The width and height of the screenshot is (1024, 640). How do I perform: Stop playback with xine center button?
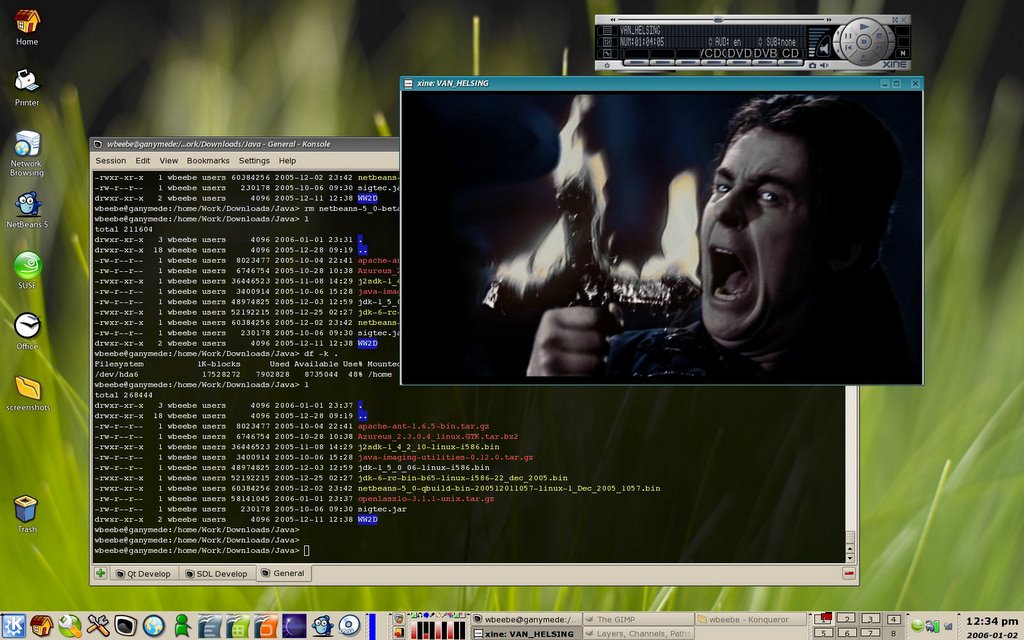(x=864, y=42)
